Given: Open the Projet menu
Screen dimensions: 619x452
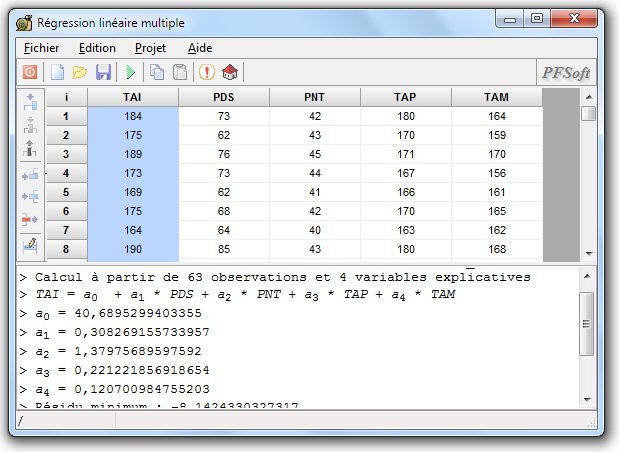Looking at the screenshot, I should point(151,47).
